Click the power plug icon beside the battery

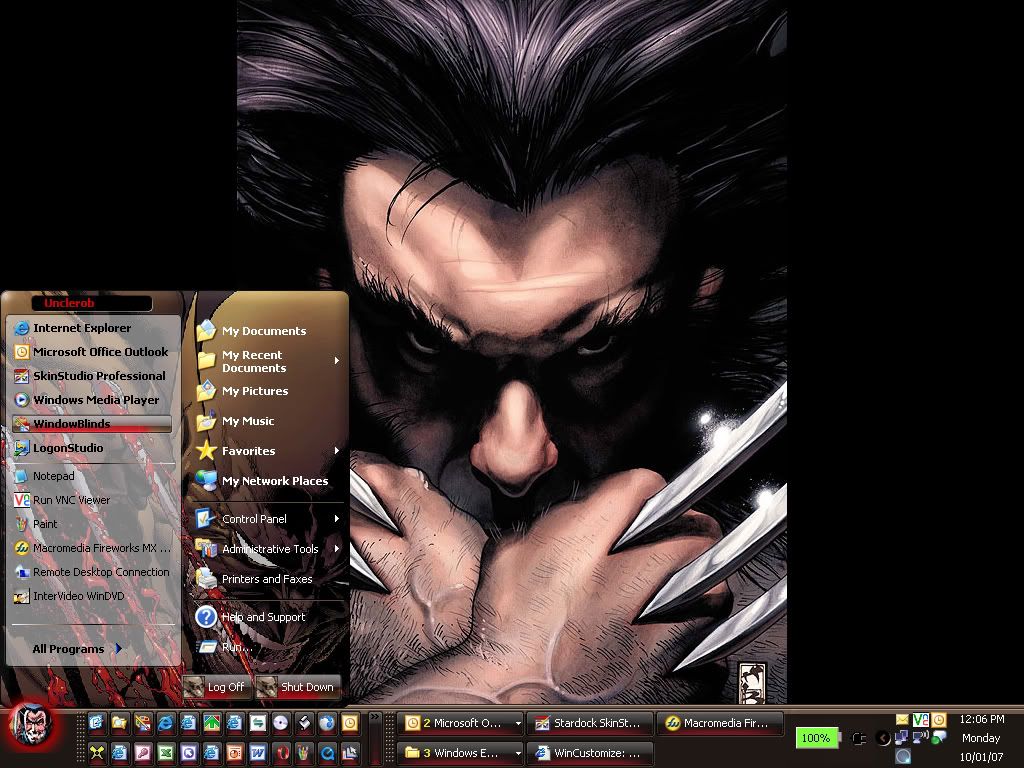click(x=859, y=739)
